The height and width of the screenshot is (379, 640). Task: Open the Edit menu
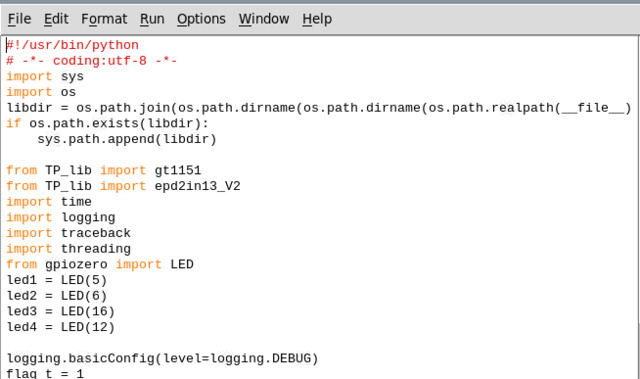pos(56,19)
